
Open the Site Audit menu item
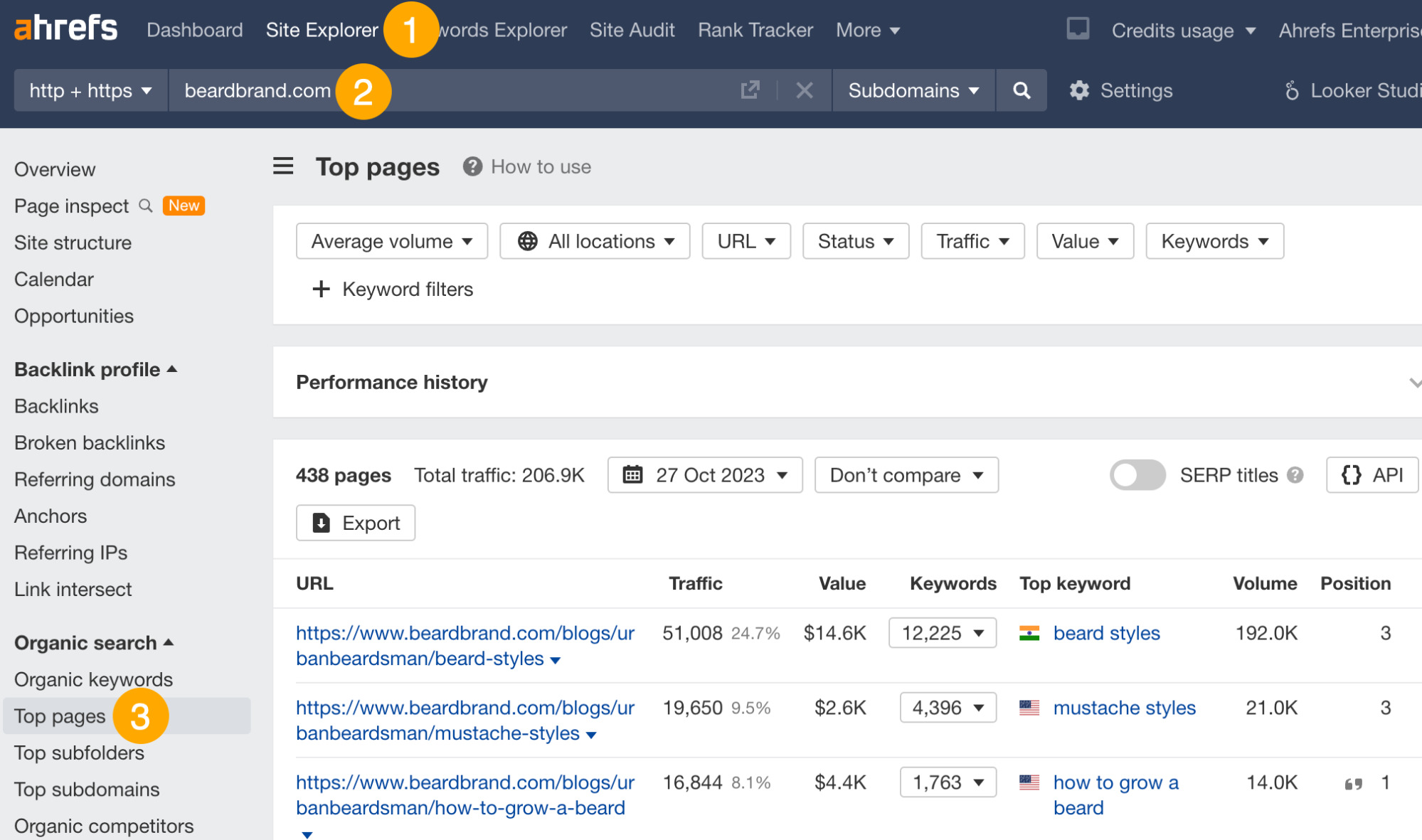[x=632, y=29]
